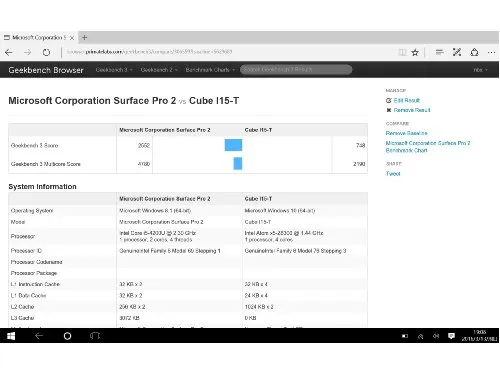Click the System Information heading
The image size is (500, 375).
(x=42, y=187)
